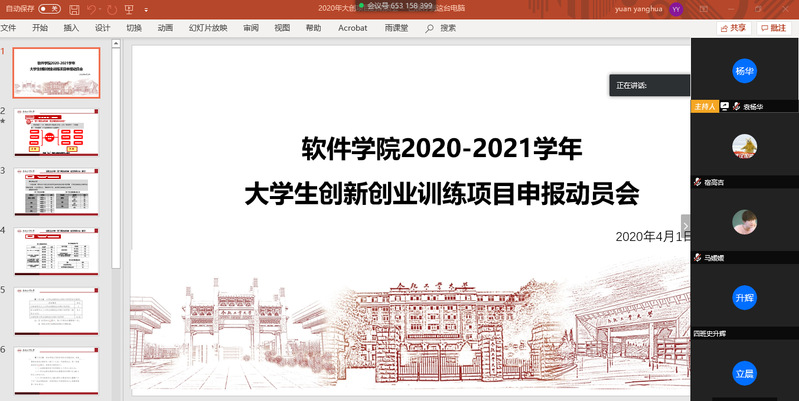Collapse the participant panel with edge arrow
Image resolution: width=799 pixels, height=401 pixels.
tap(685, 224)
